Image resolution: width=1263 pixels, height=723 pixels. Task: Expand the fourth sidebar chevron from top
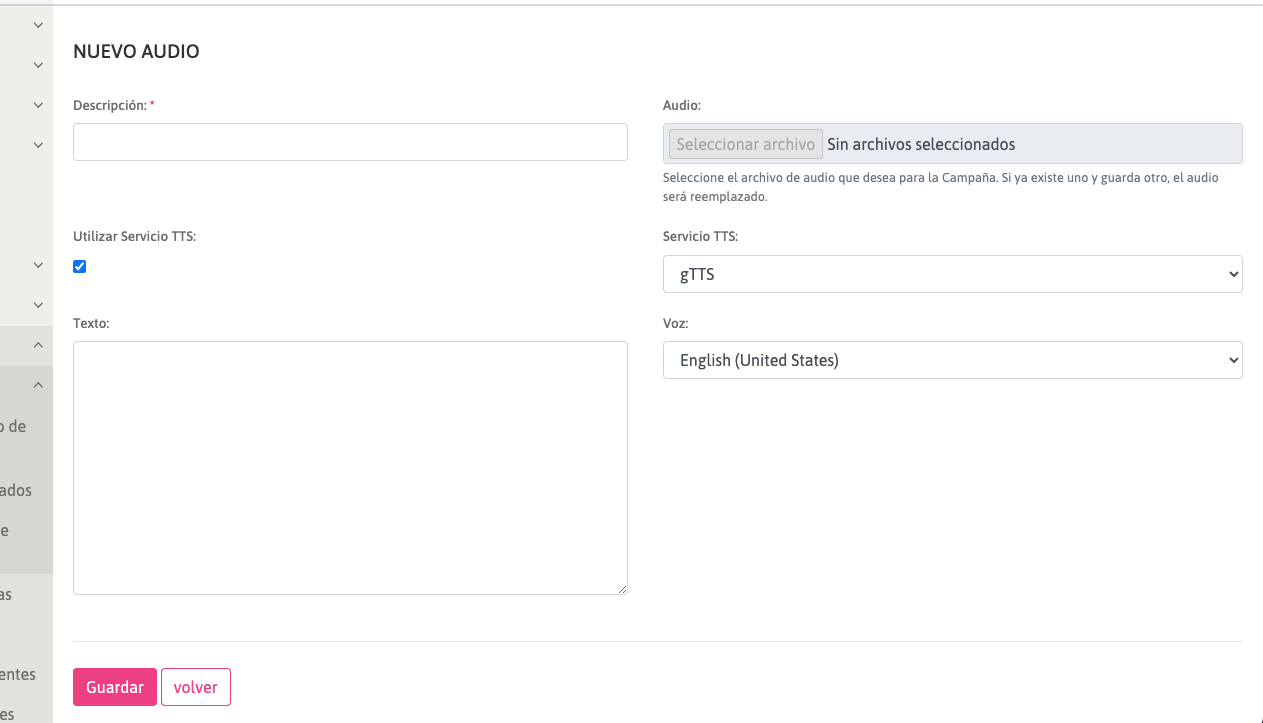coord(38,145)
